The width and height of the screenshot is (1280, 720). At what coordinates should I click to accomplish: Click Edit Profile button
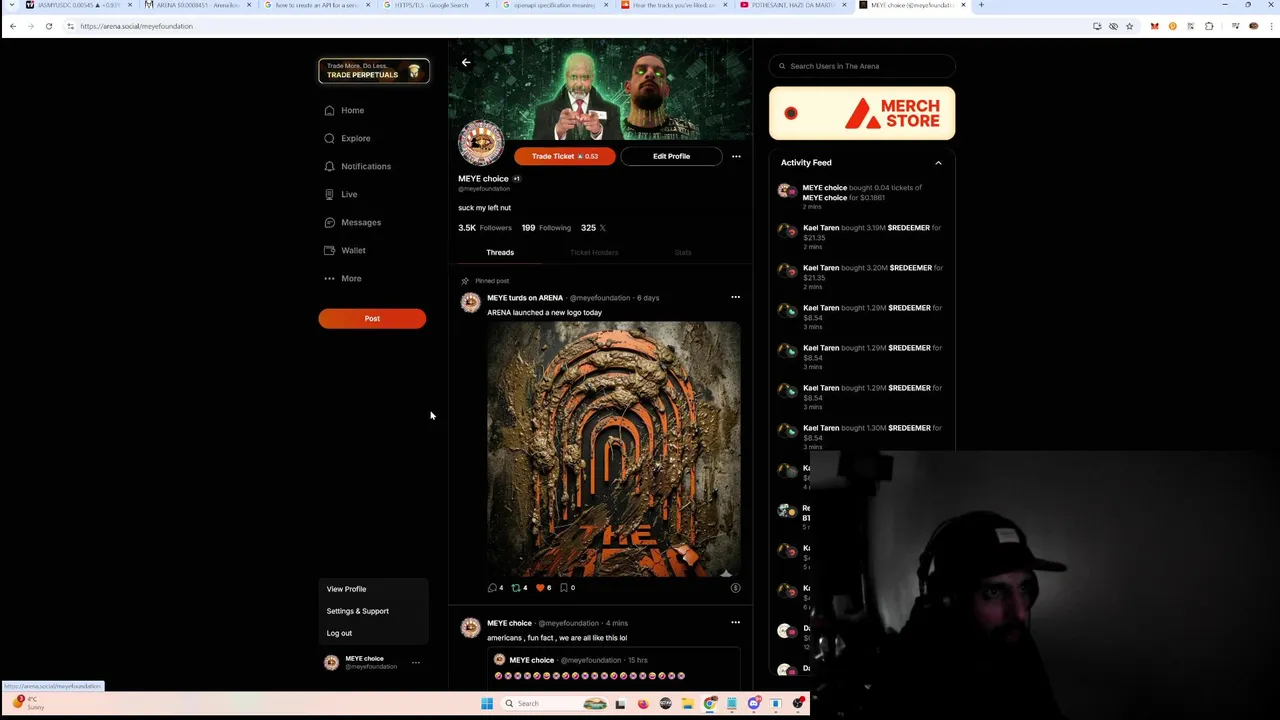click(x=671, y=156)
